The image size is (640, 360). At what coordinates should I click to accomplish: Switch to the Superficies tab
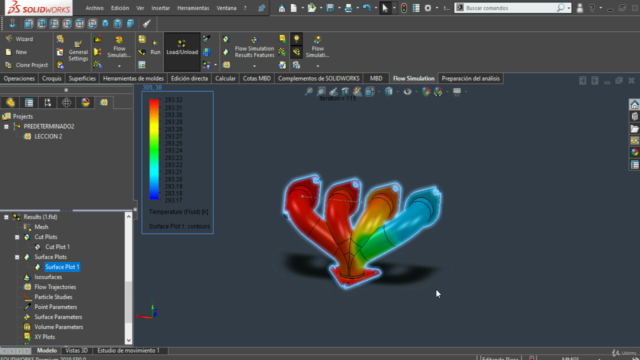coord(82,78)
